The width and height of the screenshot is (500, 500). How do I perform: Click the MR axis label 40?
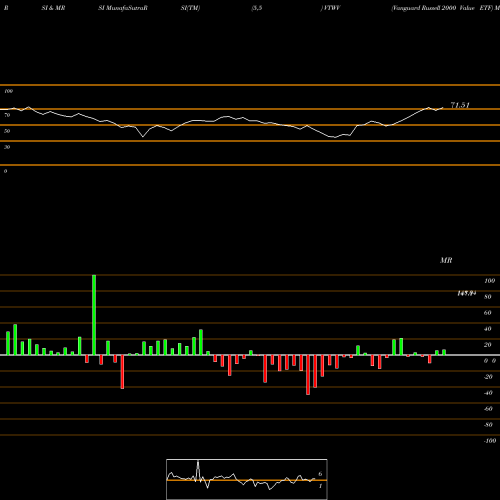click(488, 329)
